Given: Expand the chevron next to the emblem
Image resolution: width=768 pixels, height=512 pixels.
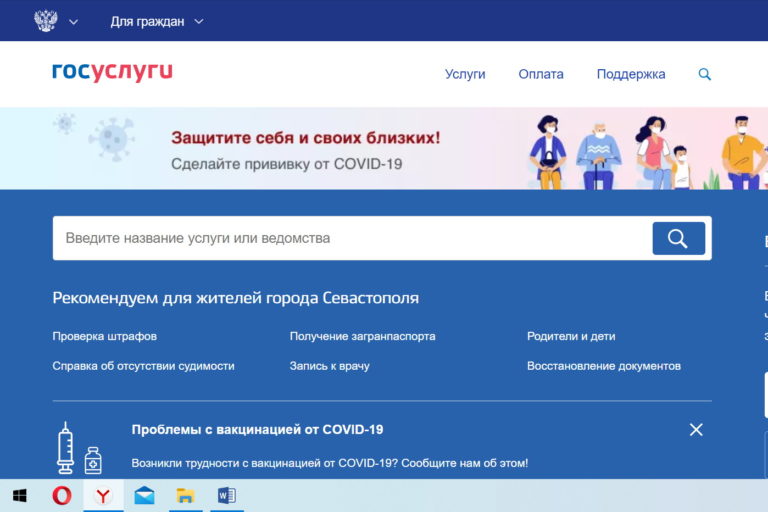Looking at the screenshot, I should (x=73, y=22).
